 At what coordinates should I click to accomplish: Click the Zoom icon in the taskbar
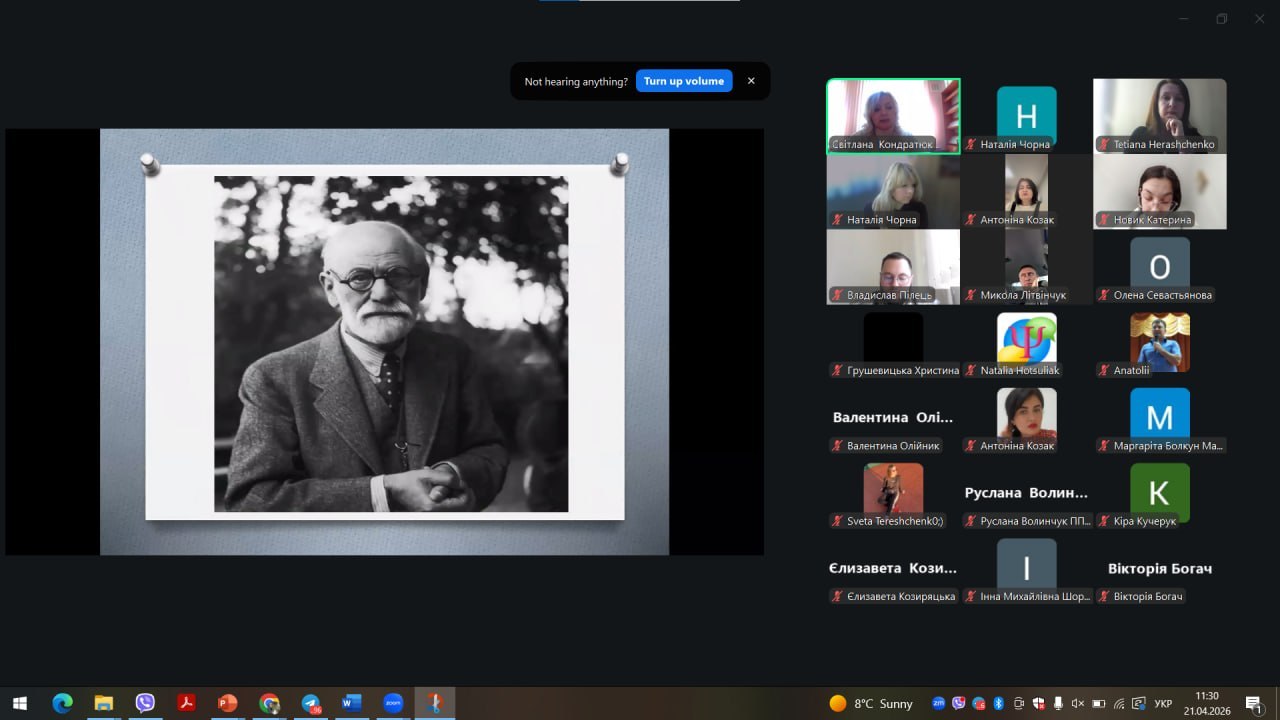392,703
